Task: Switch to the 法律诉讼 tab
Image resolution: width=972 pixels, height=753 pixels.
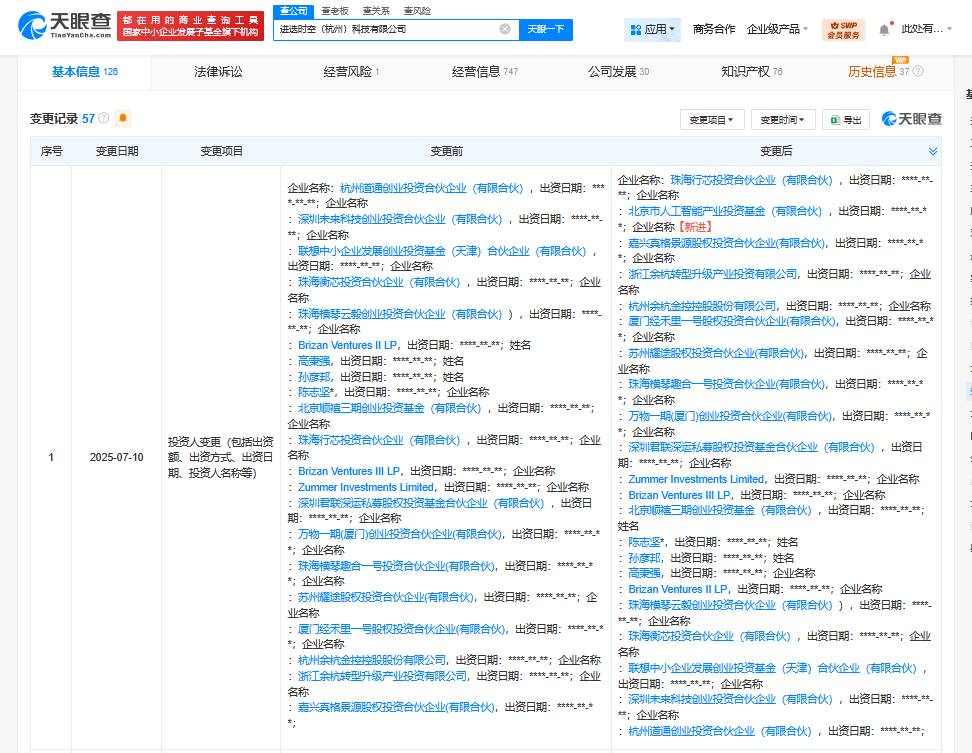Action: click(x=218, y=72)
